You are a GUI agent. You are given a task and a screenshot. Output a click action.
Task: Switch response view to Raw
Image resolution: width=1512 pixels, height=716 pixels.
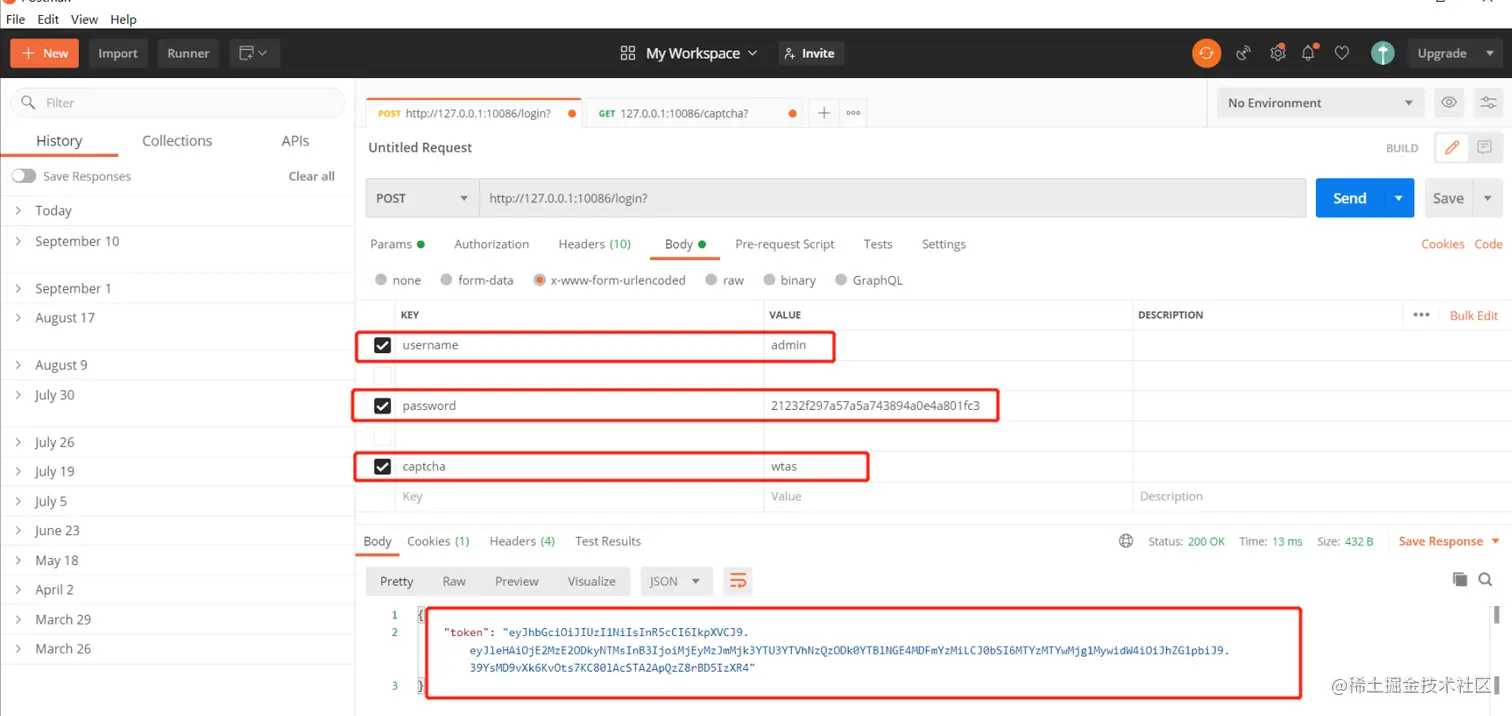(x=454, y=581)
